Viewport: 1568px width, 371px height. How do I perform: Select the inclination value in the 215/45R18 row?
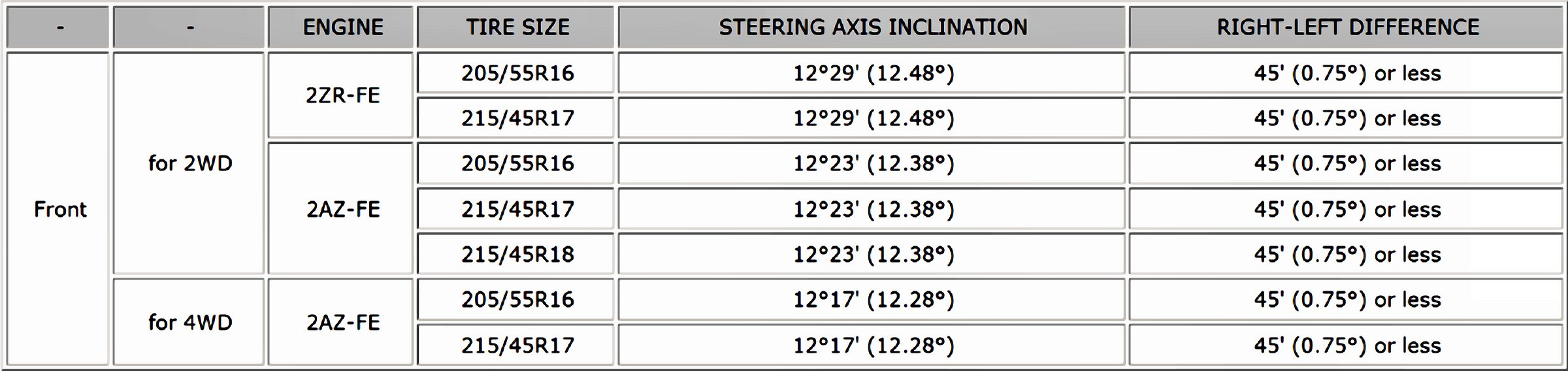872,254
